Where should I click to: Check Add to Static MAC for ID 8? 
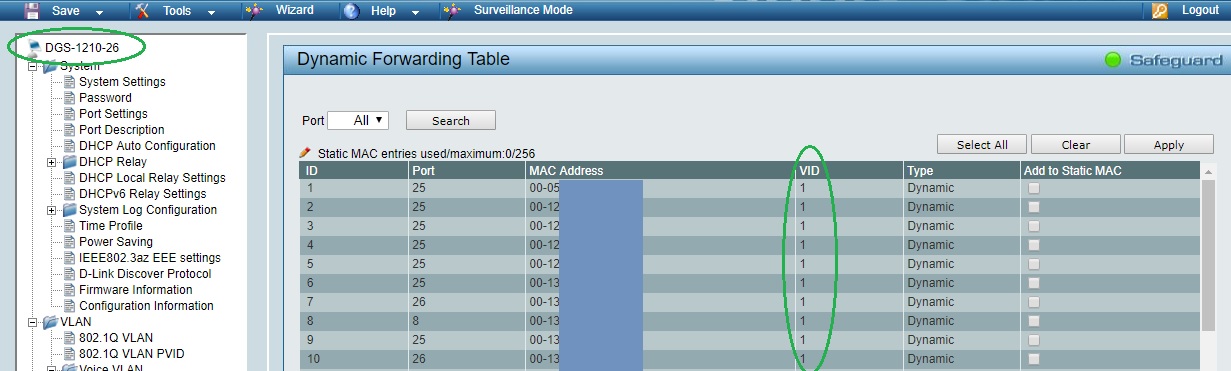tap(1034, 321)
